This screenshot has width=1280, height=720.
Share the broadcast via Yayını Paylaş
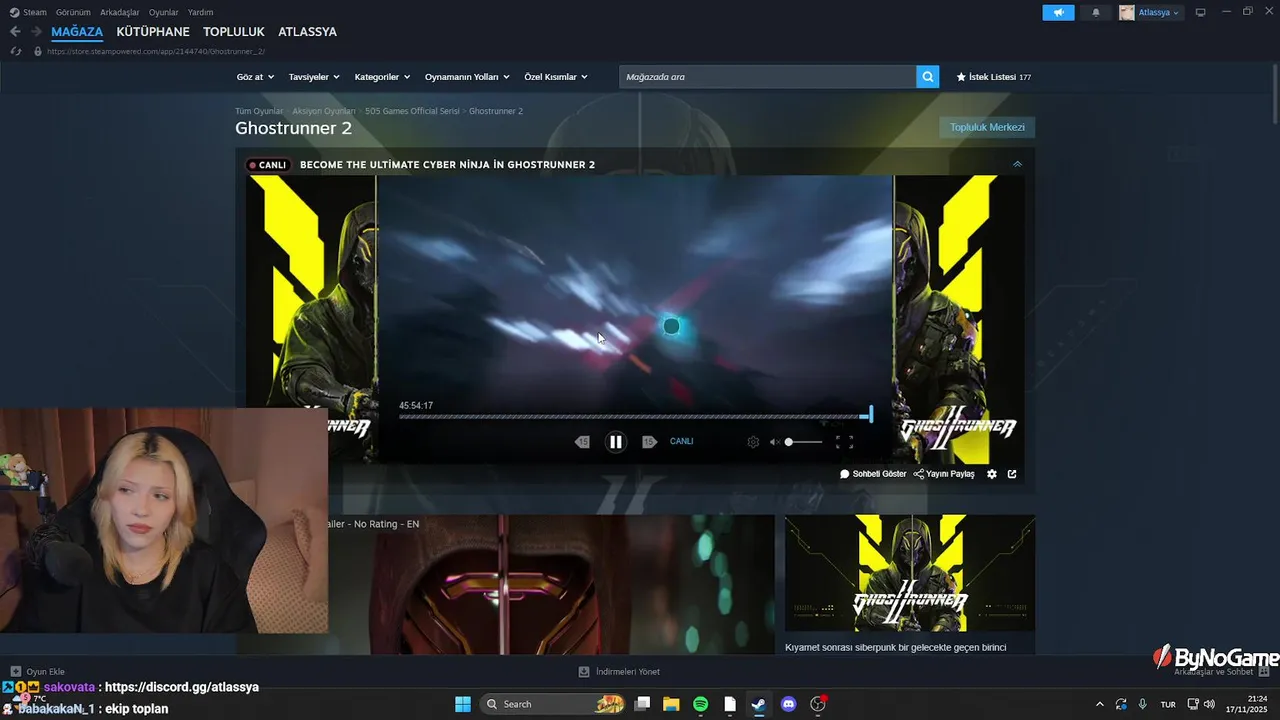coord(944,474)
